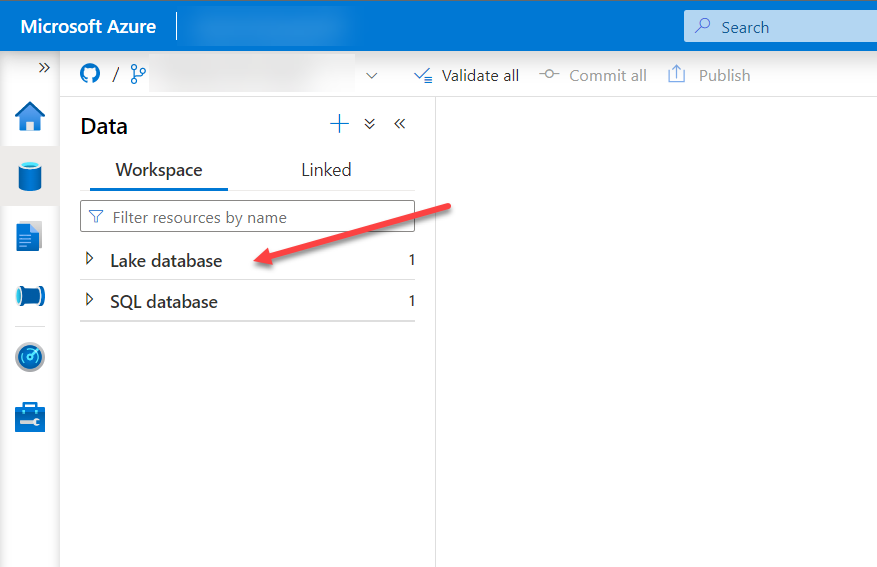Screen dimensions: 877x567
Task: Open the Develop hub document icon
Action: pyautogui.click(x=29, y=236)
